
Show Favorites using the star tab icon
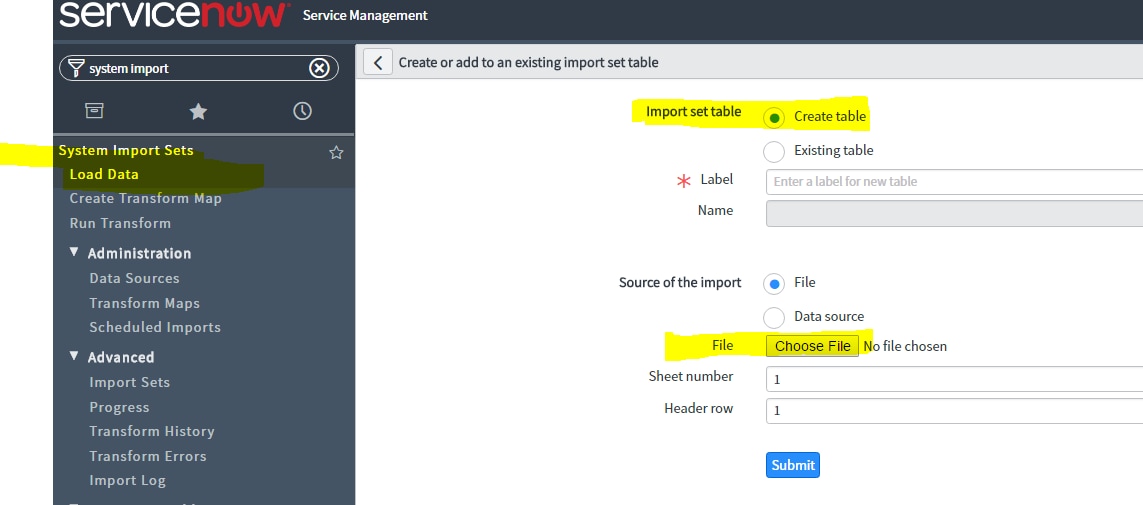point(198,111)
